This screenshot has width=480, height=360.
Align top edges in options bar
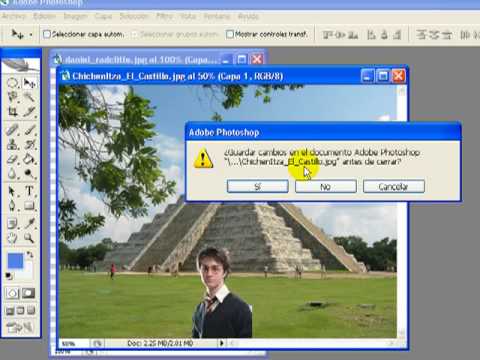pyautogui.click(x=328, y=34)
